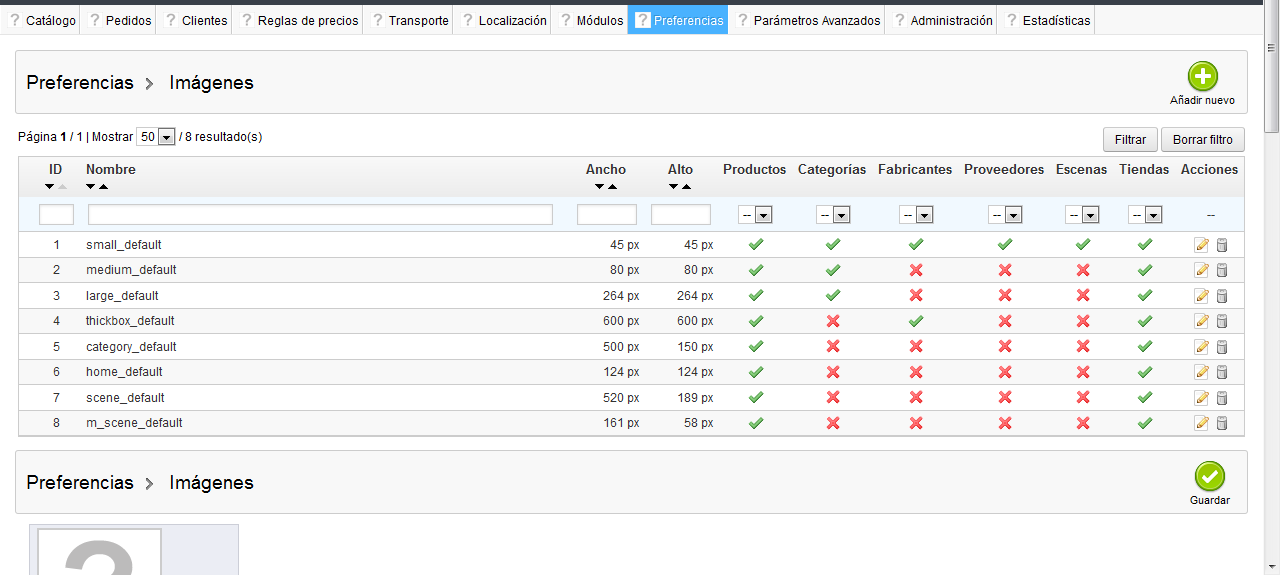Open the Pedidos tab

(118, 20)
